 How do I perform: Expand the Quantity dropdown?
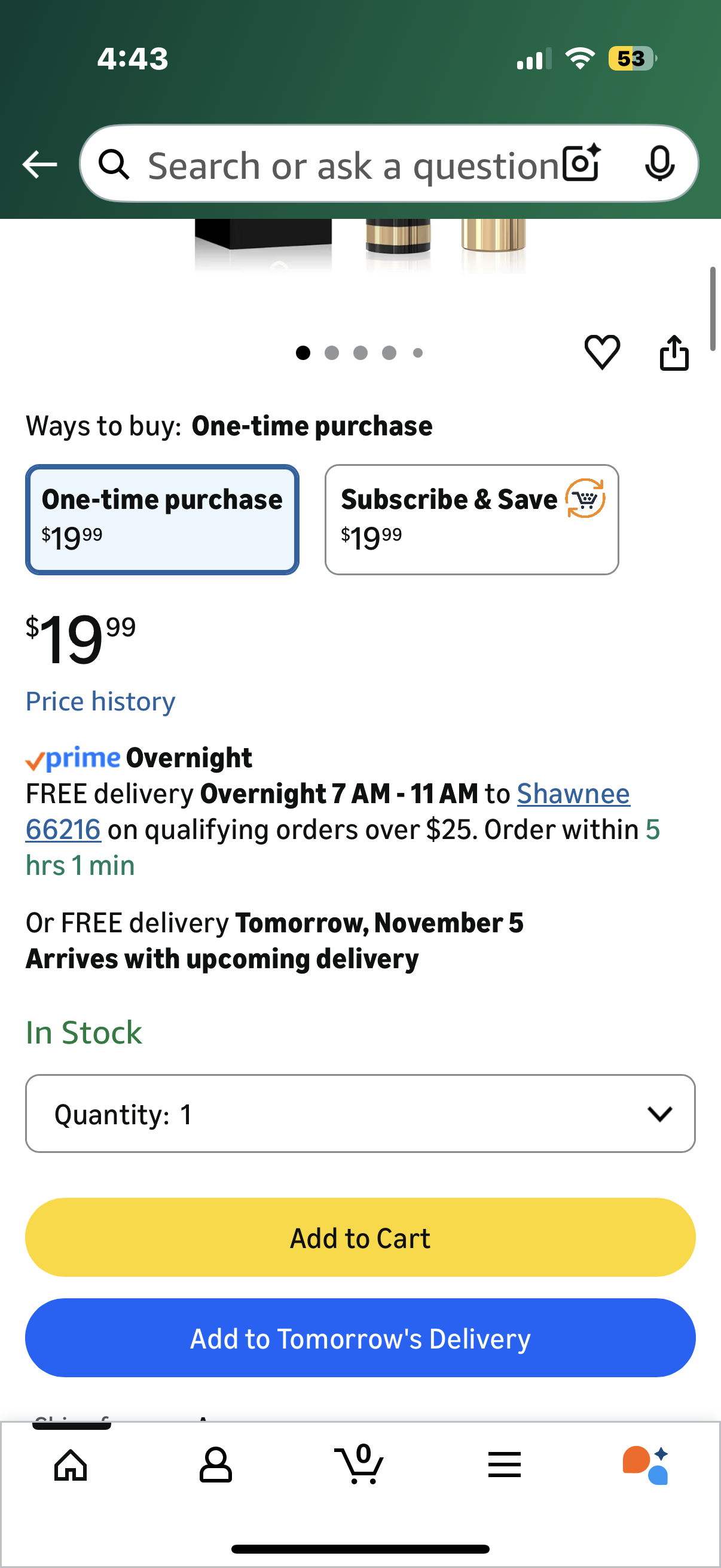pyautogui.click(x=360, y=1114)
